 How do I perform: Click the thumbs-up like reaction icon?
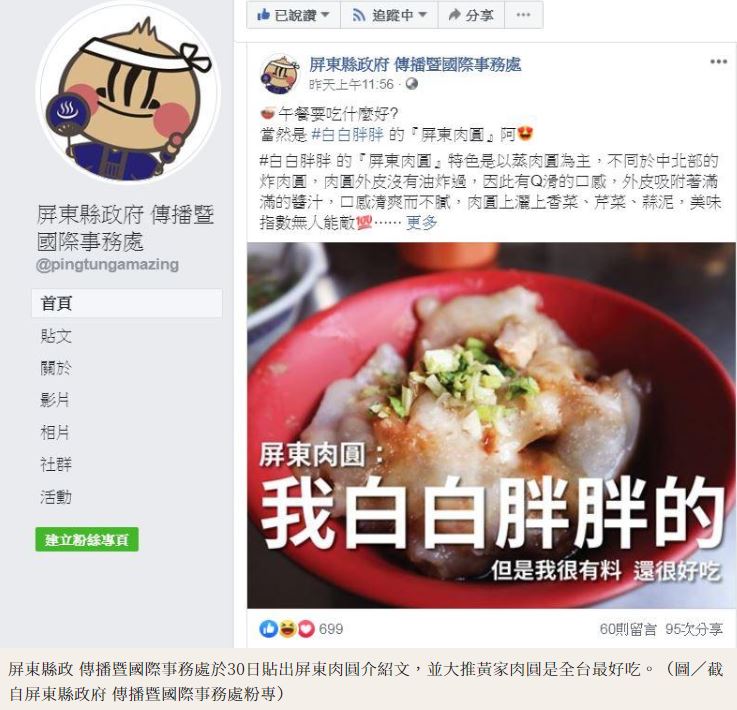(x=268, y=629)
